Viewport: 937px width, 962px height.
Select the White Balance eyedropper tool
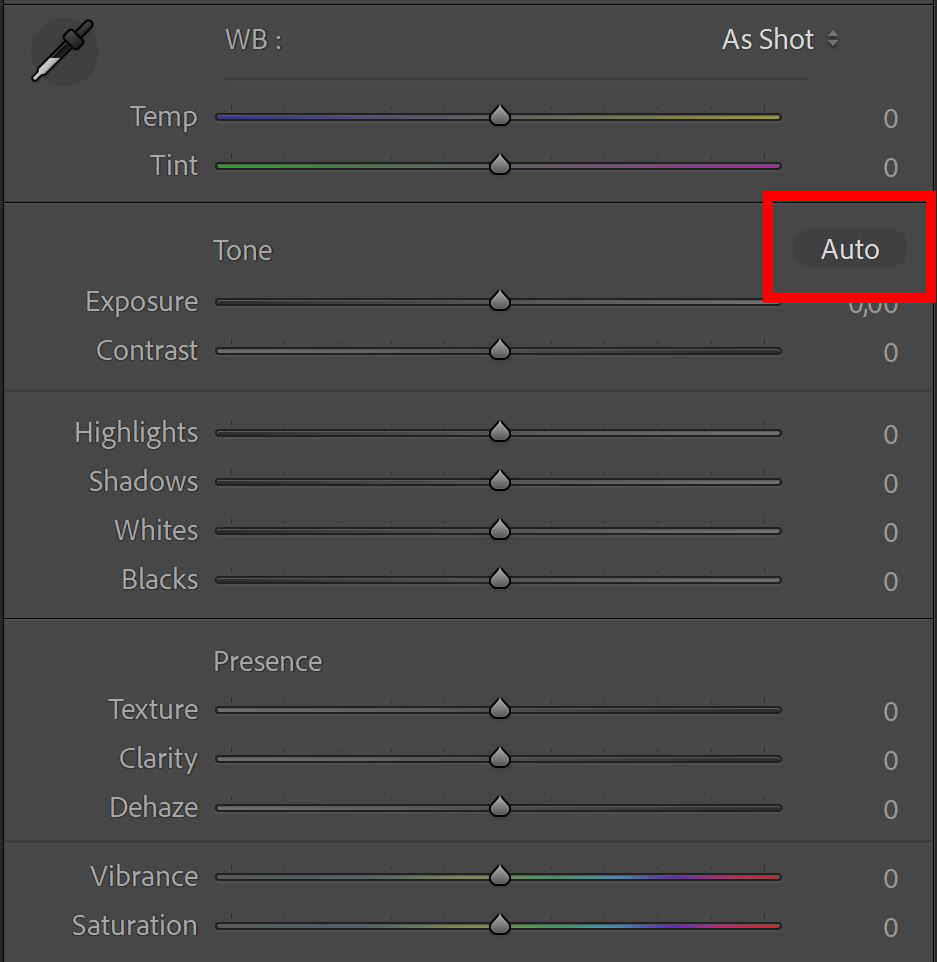pos(63,50)
